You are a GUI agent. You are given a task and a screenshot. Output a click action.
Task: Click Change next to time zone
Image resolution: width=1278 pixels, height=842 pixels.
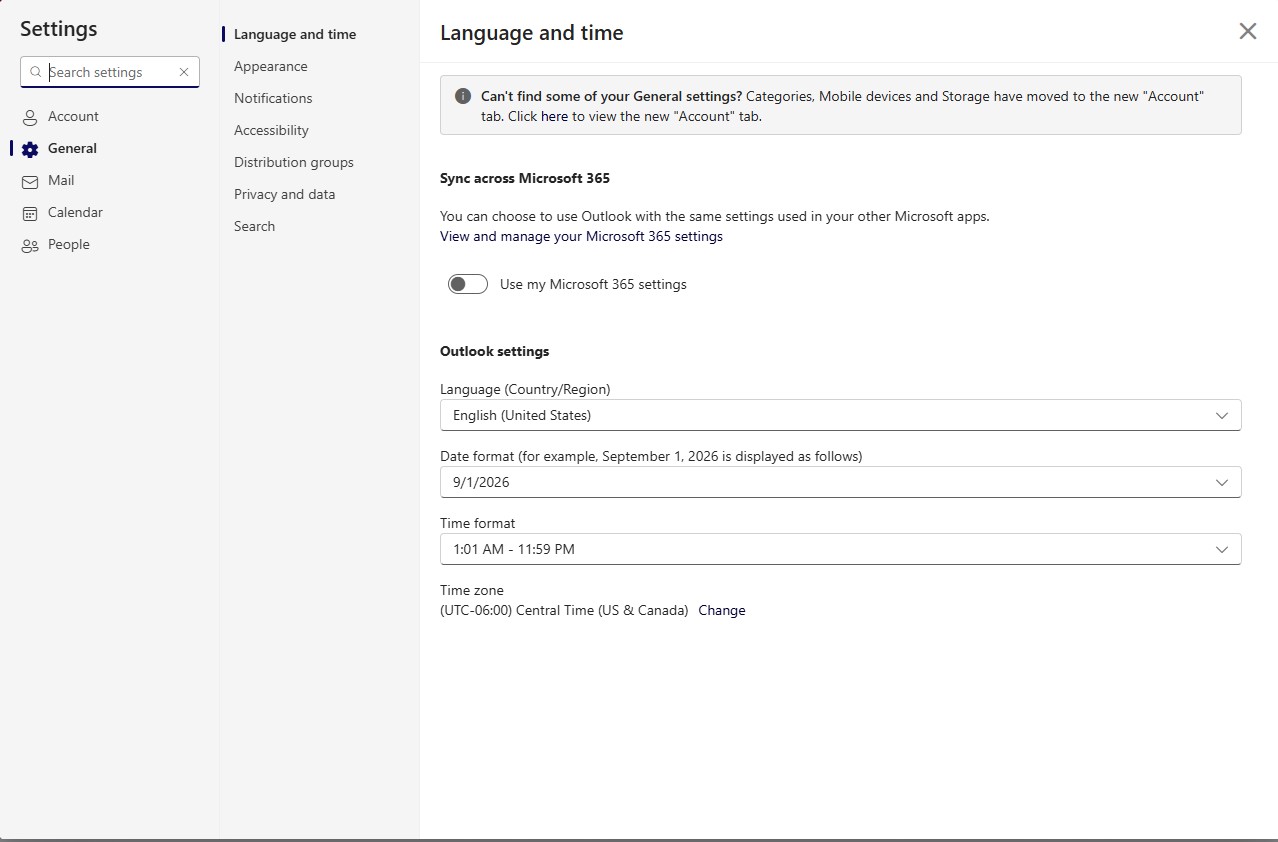722,610
